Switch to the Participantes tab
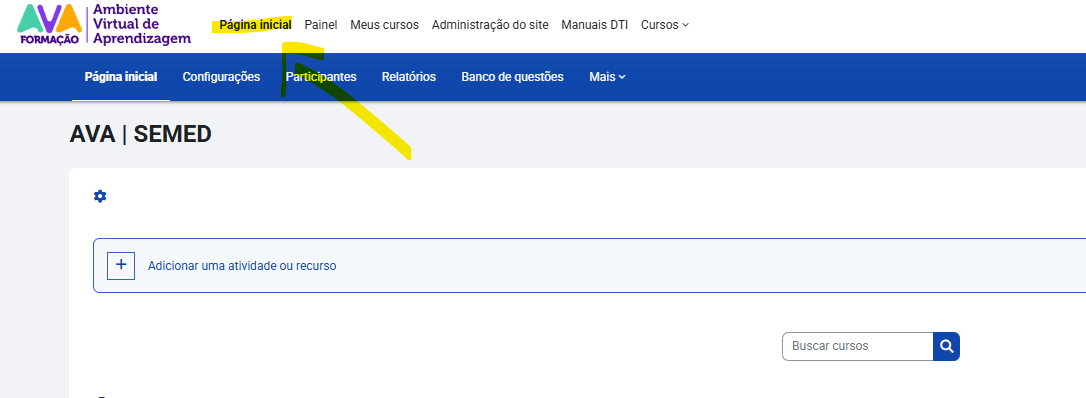This screenshot has width=1086, height=398. [x=321, y=77]
